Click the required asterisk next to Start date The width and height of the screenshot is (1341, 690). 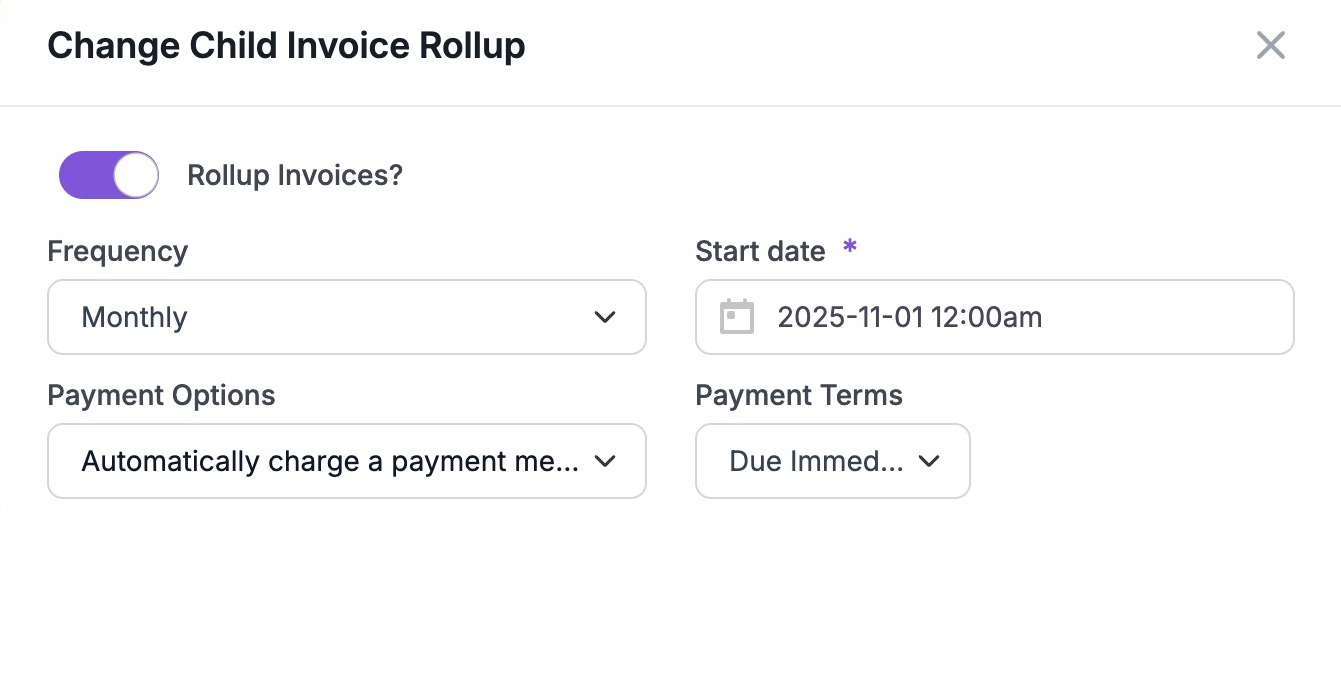tap(850, 247)
